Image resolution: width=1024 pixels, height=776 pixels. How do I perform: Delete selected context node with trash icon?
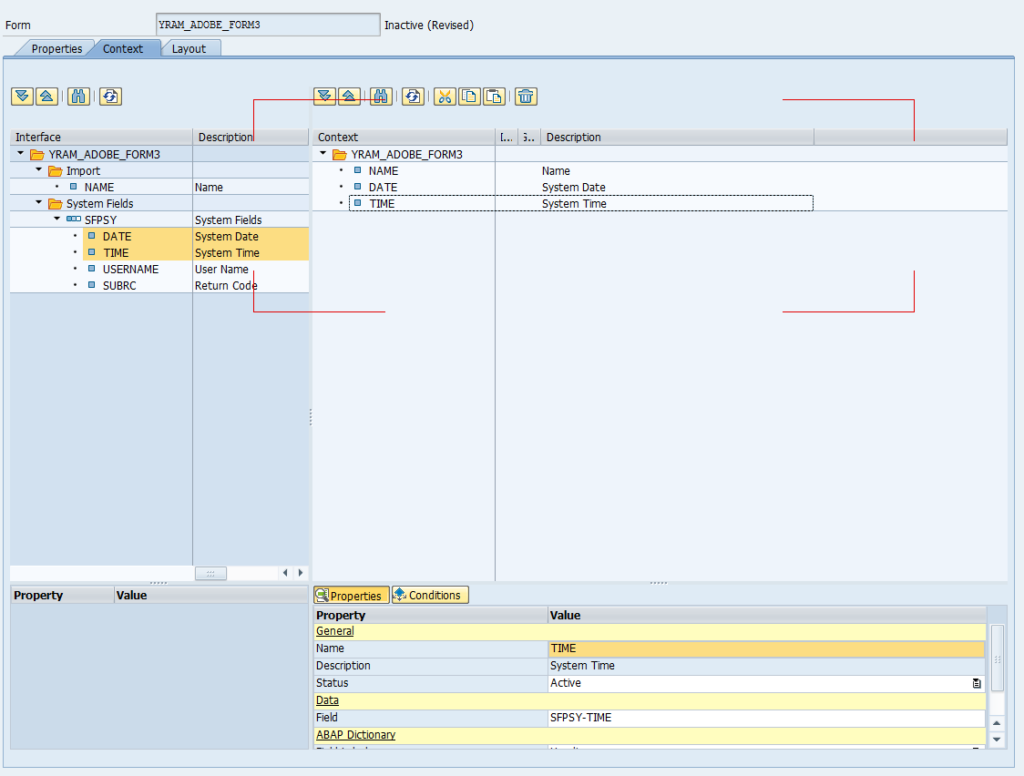(x=526, y=97)
